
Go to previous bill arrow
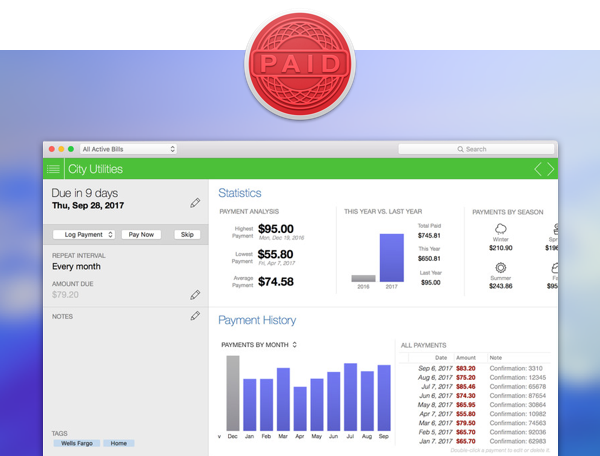coord(538,169)
